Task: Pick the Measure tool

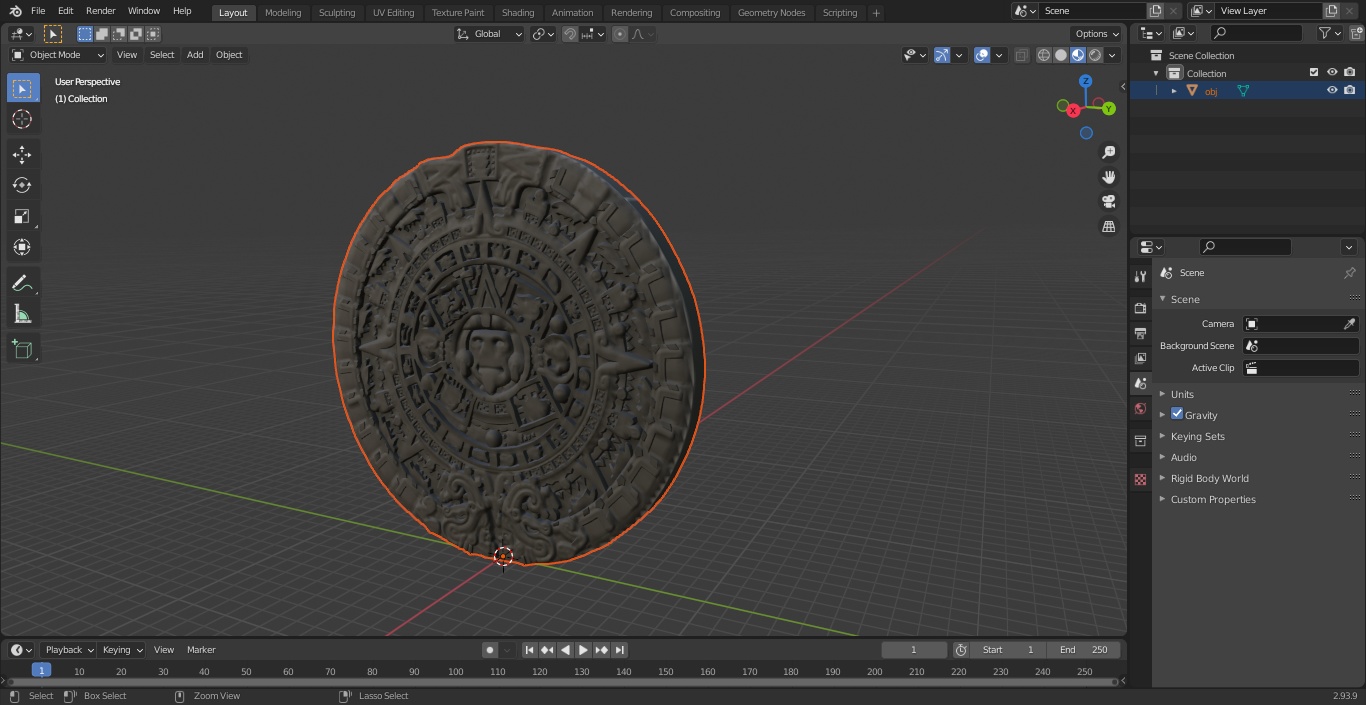Action: pyautogui.click(x=22, y=314)
